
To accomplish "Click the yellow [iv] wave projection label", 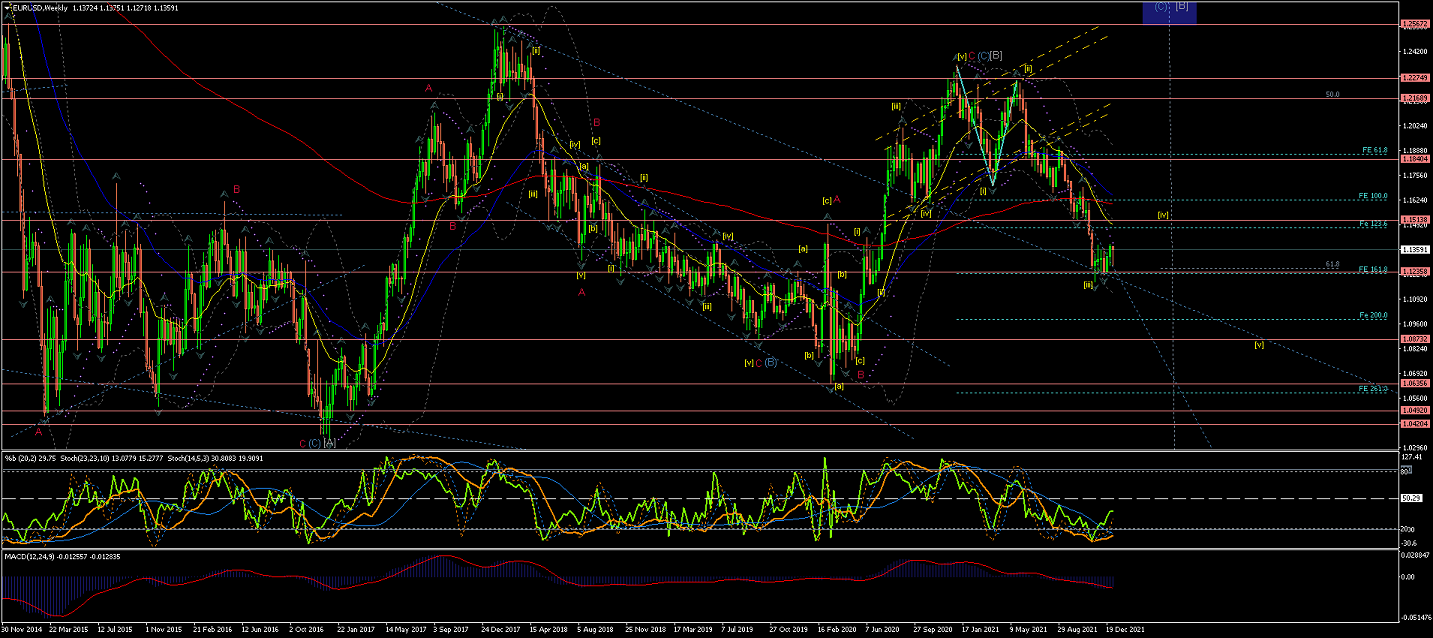I will point(1163,214).
